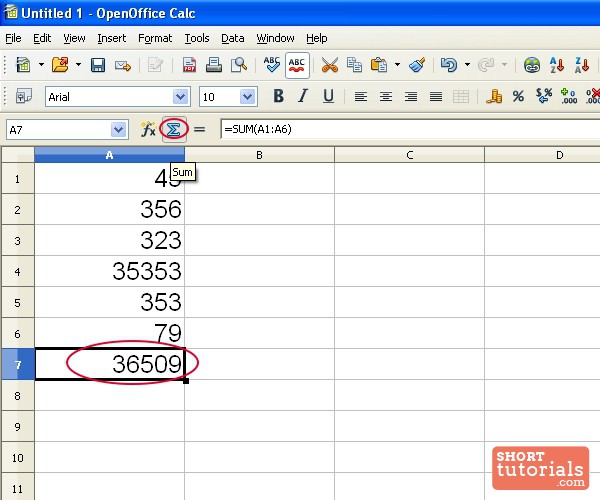The image size is (600, 500).
Task: Expand the Paste options dropdown arrow
Action: [x=398, y=65]
